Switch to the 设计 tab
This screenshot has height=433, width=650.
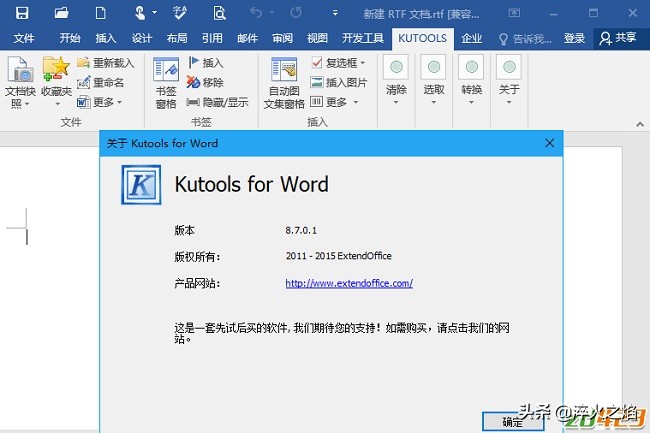click(x=142, y=39)
